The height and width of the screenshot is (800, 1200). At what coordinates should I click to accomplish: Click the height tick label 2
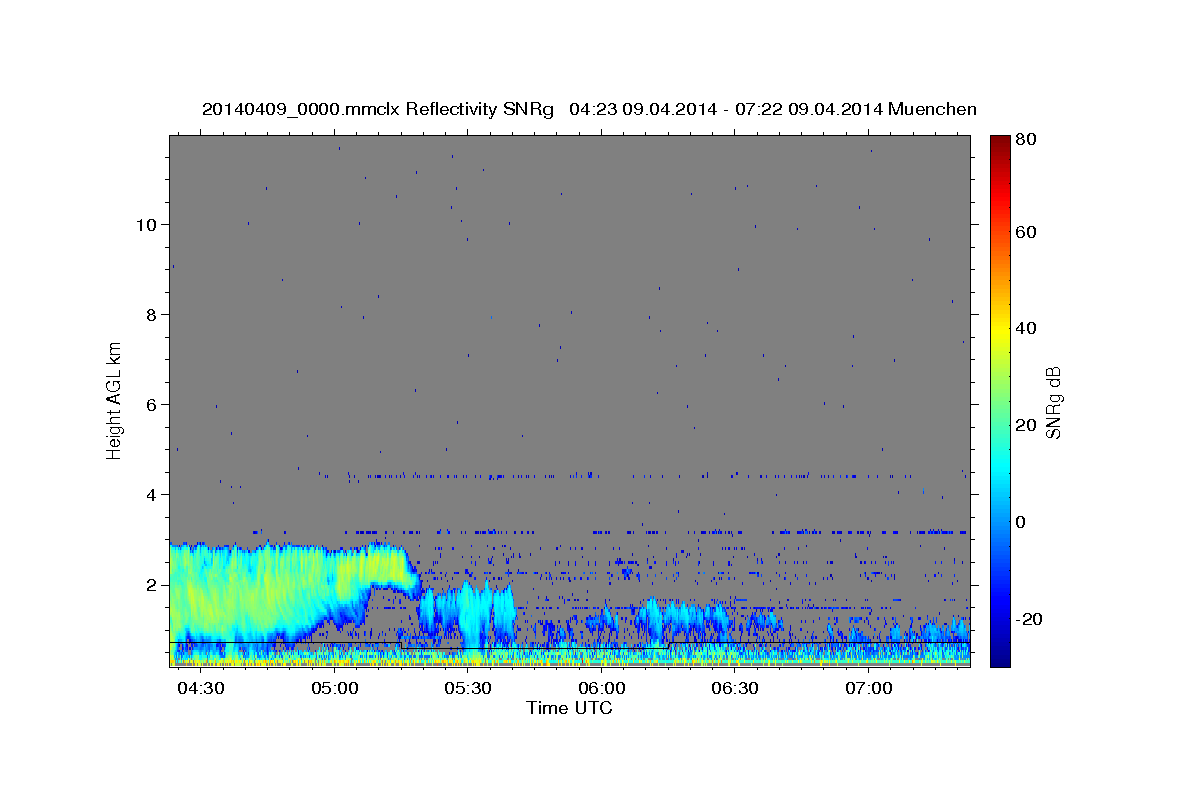(x=150, y=585)
